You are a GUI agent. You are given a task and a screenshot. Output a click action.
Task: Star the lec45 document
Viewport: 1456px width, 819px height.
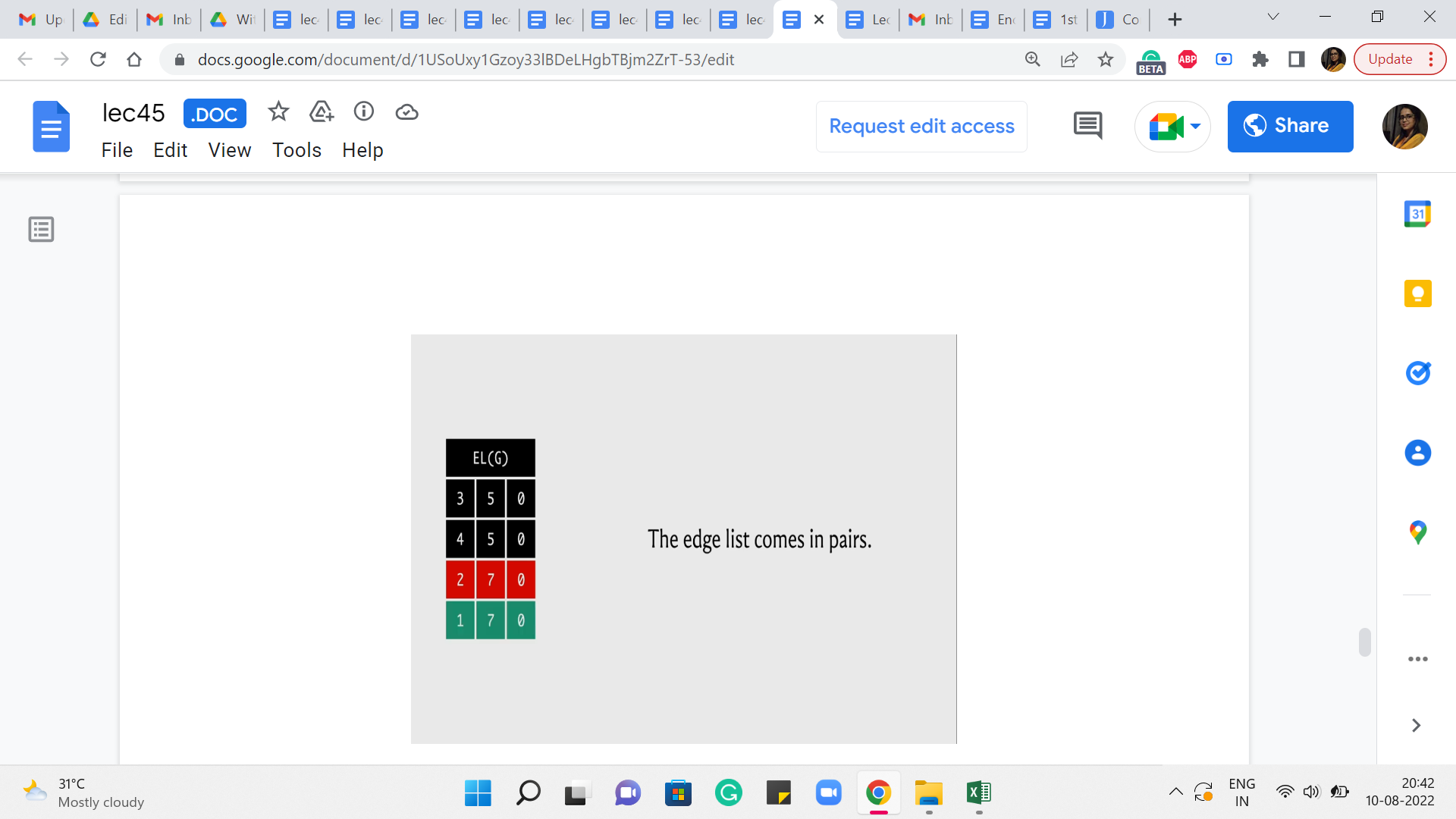278,112
